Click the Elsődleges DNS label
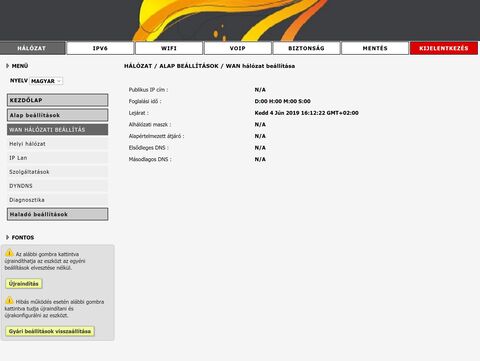The height and width of the screenshot is (361, 480). point(149,148)
